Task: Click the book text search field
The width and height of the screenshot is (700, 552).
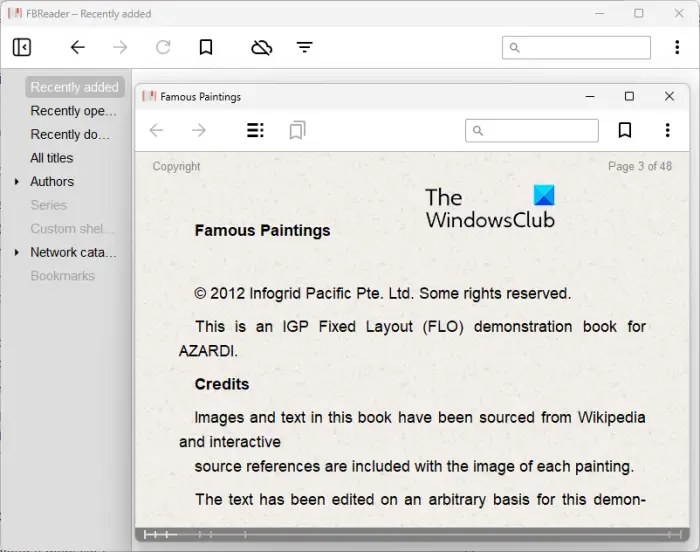Action: [x=532, y=130]
